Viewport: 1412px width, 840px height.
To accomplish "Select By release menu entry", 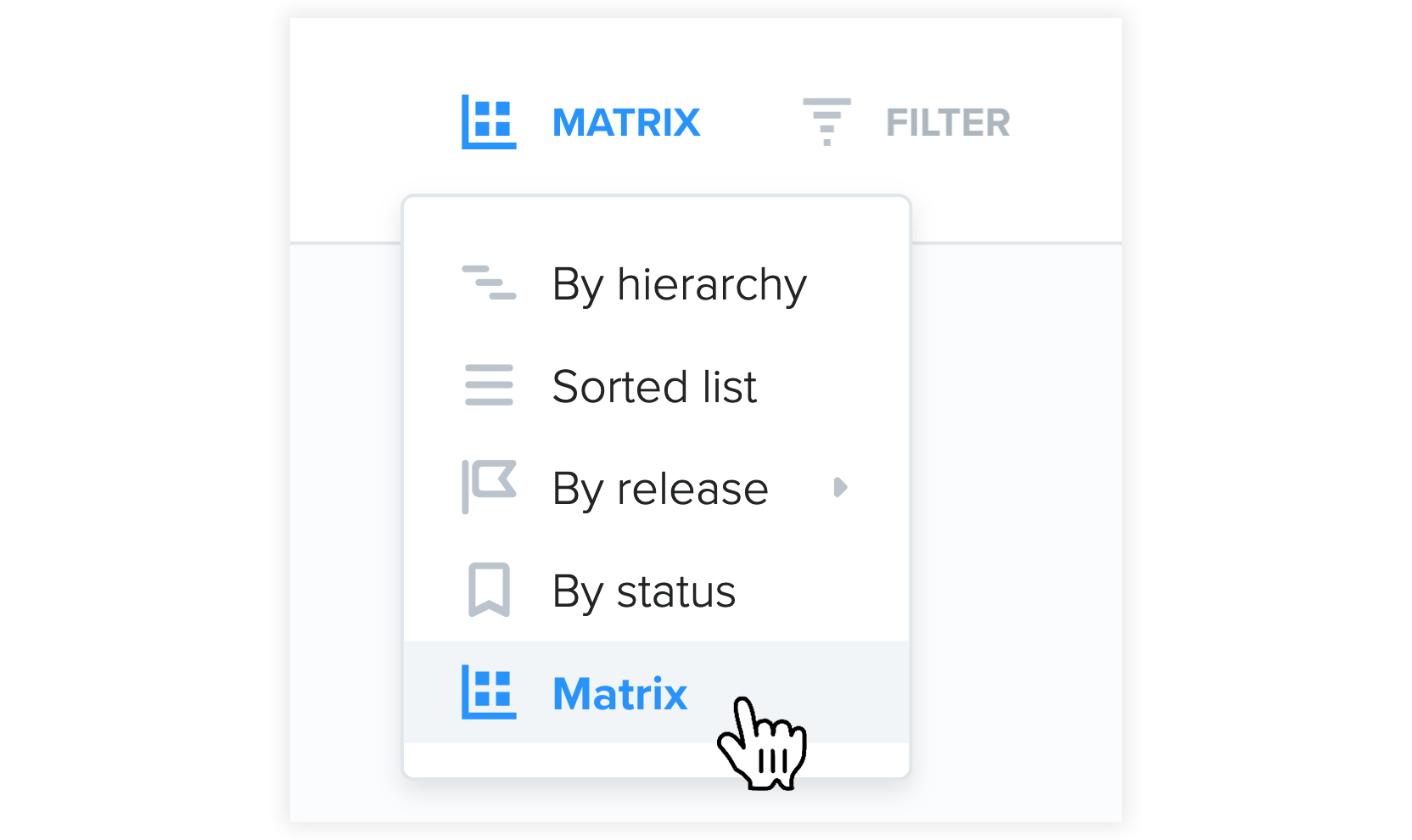I will pos(660,490).
